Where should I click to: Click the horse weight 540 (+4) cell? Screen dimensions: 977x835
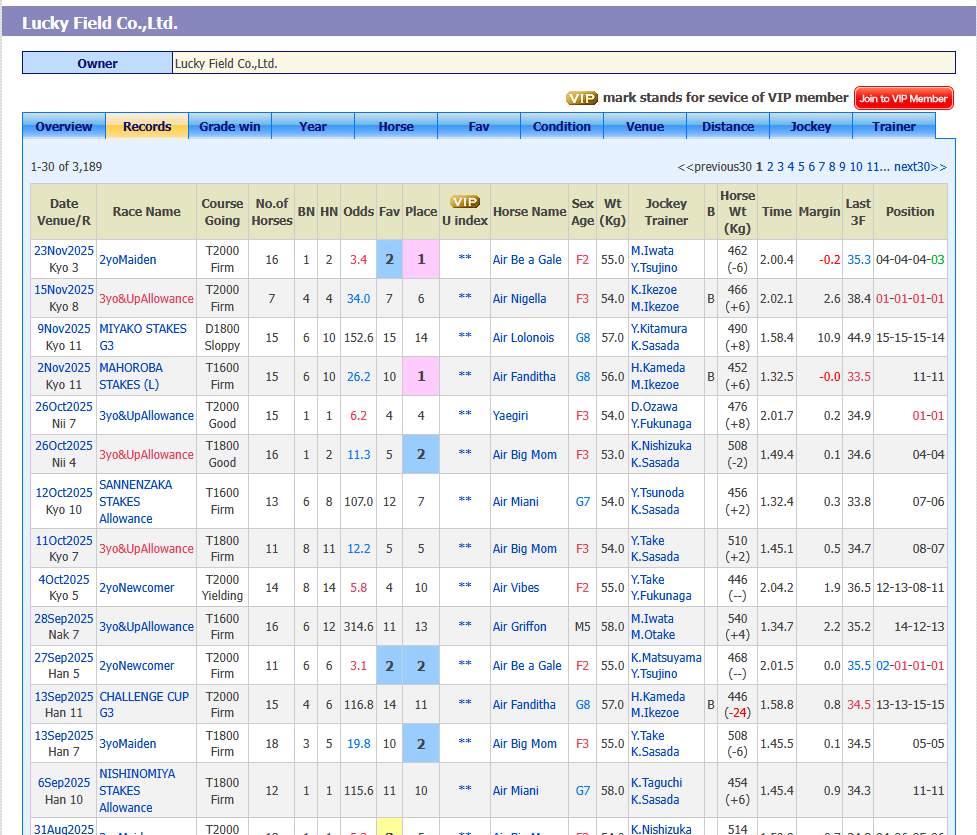tap(737, 626)
